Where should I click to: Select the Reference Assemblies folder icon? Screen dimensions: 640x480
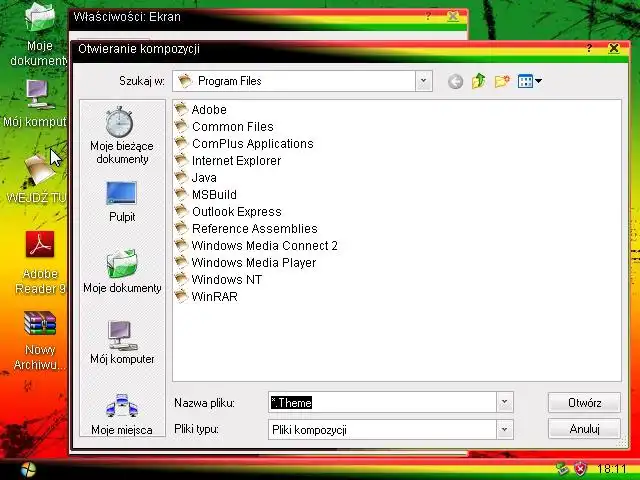(x=181, y=228)
